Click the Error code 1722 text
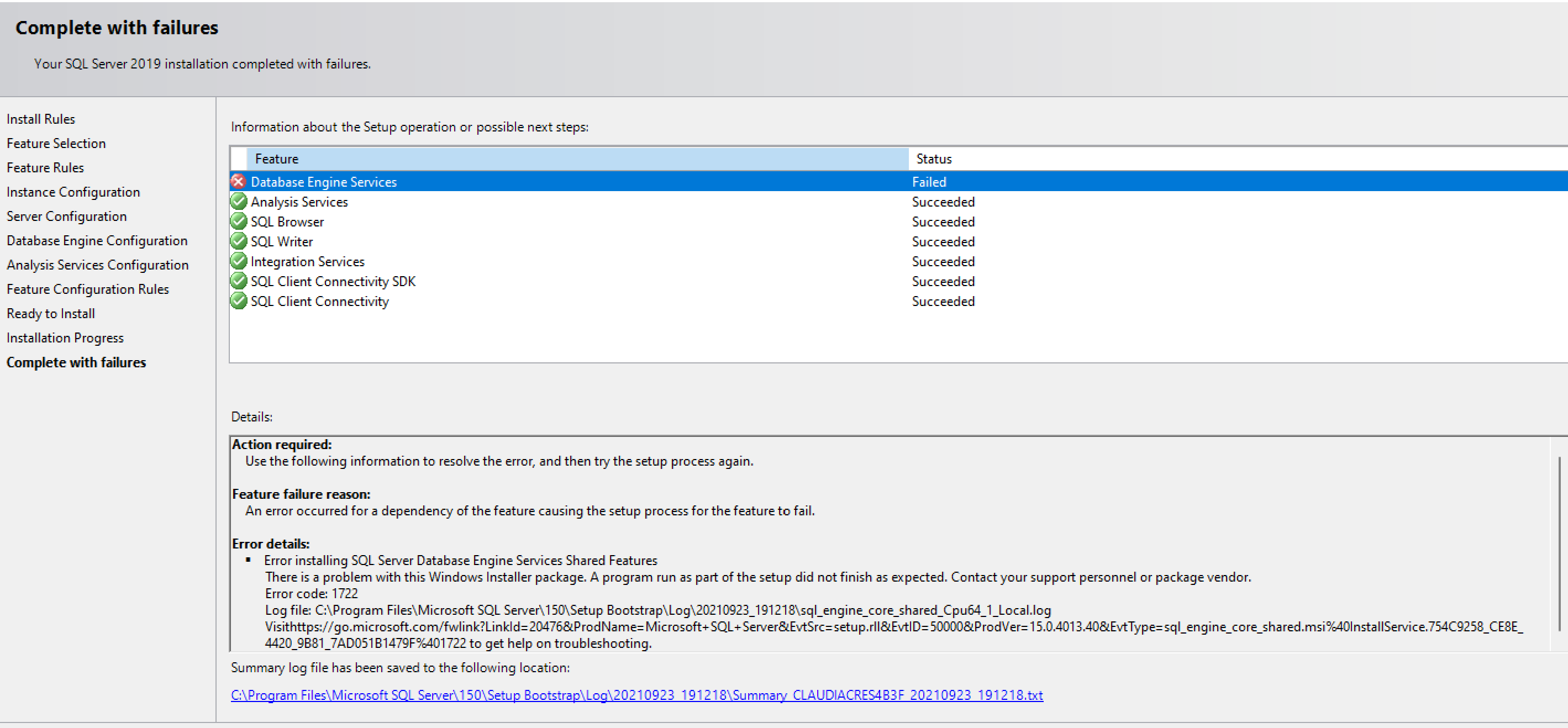1568x728 pixels. [x=311, y=593]
